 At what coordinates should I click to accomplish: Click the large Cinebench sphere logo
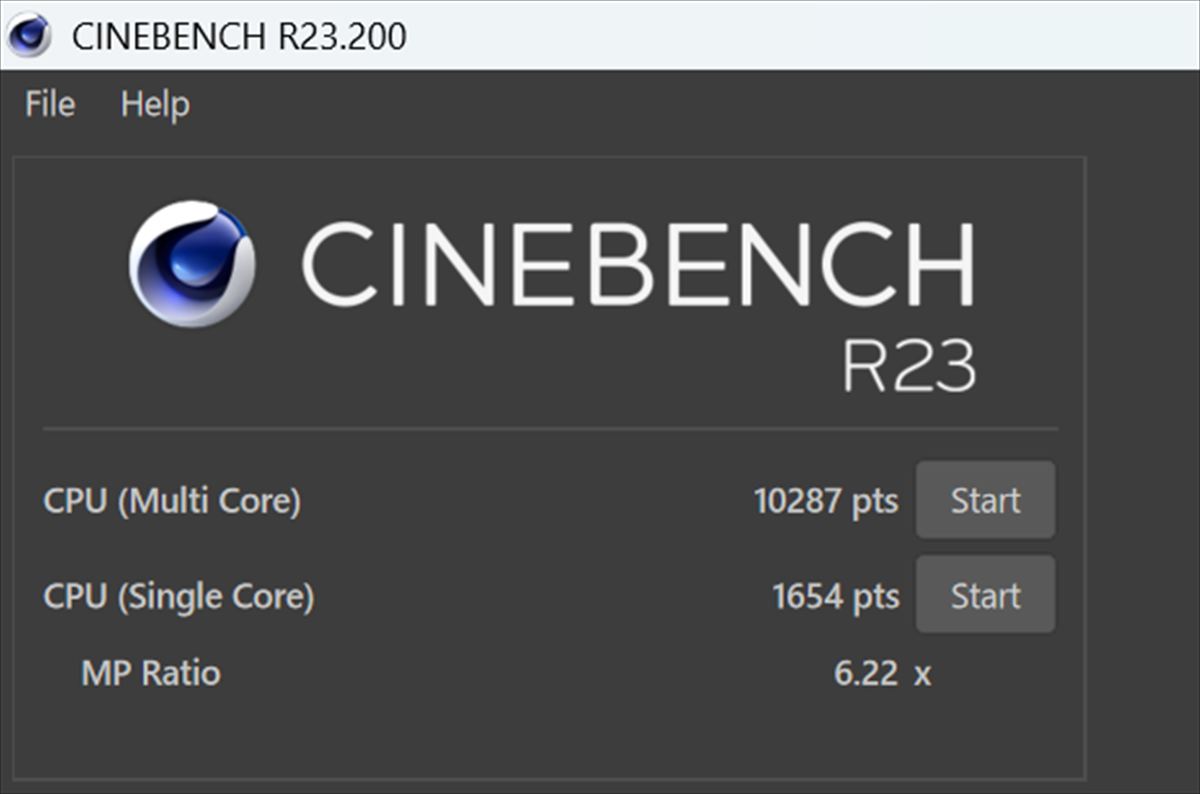192,264
